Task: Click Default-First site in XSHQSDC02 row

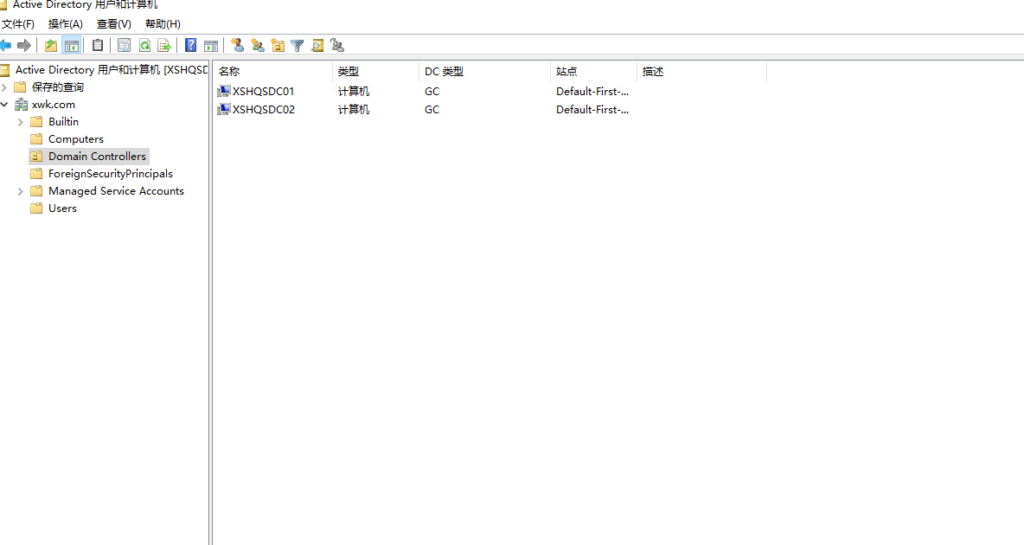Action: 592,110
